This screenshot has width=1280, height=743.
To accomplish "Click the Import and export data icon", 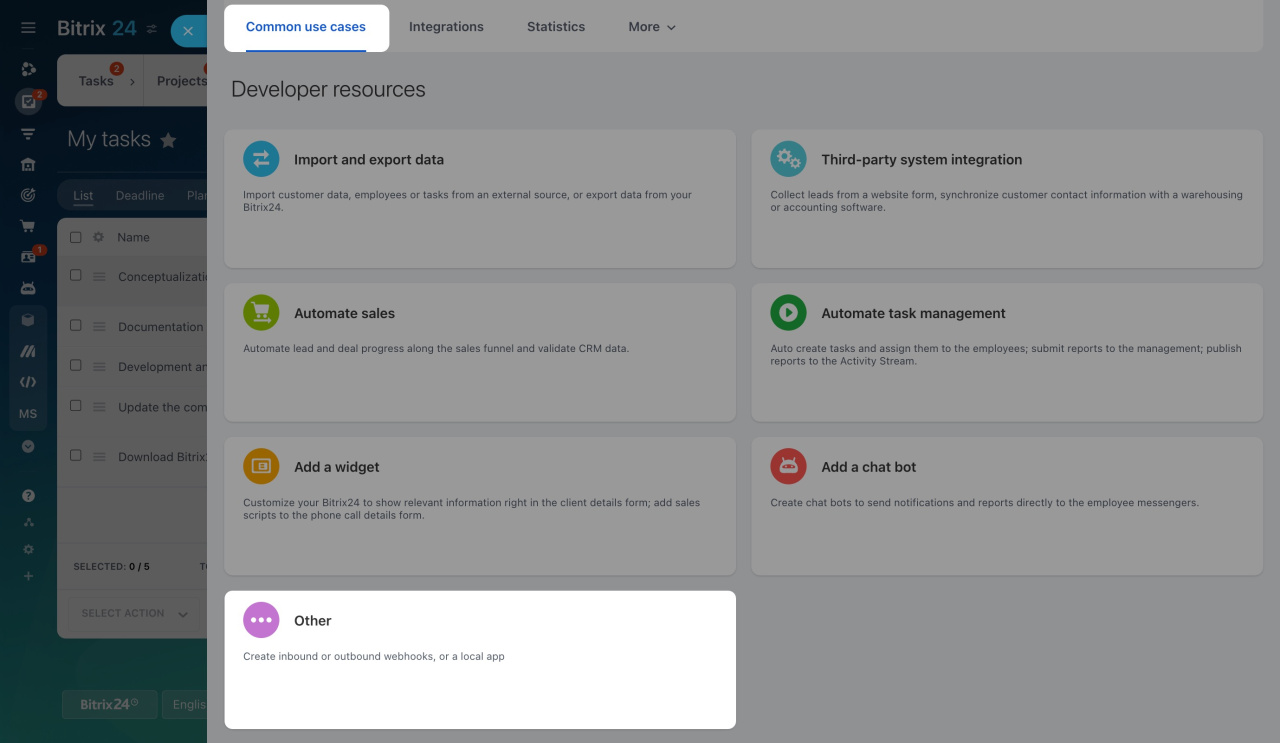I will 261,159.
